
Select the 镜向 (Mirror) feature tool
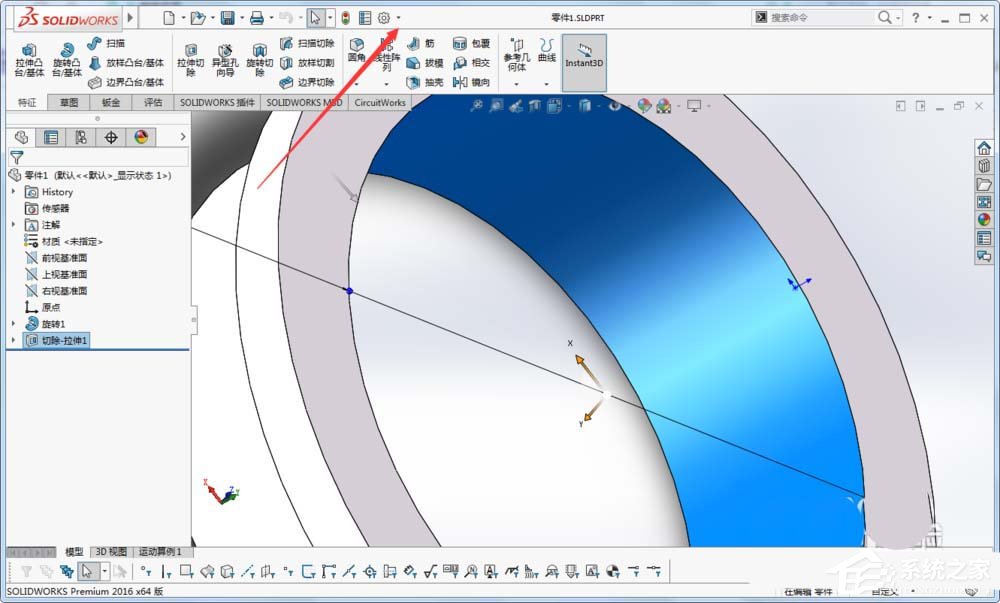click(x=470, y=82)
